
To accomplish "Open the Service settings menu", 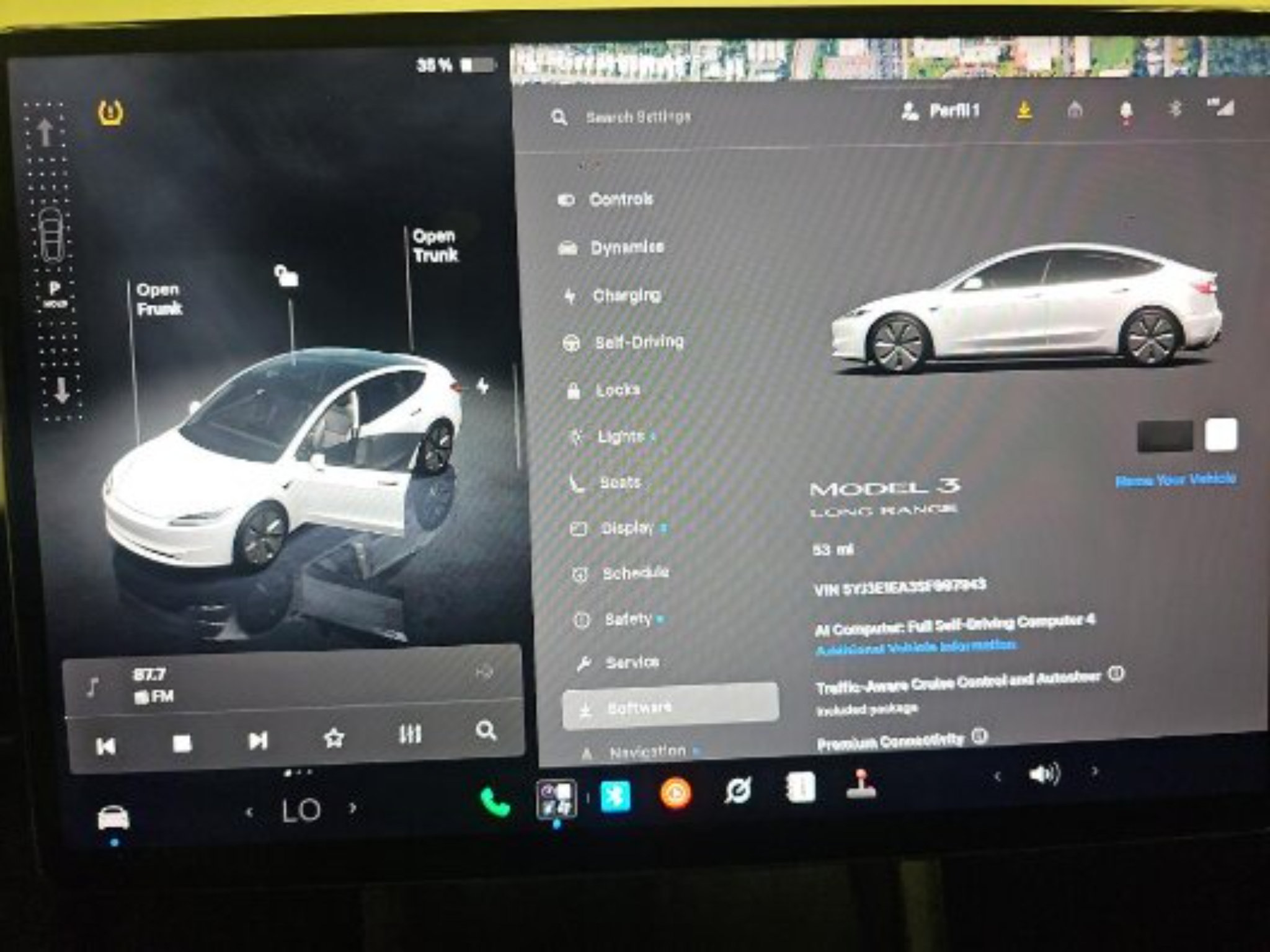I will [618, 663].
